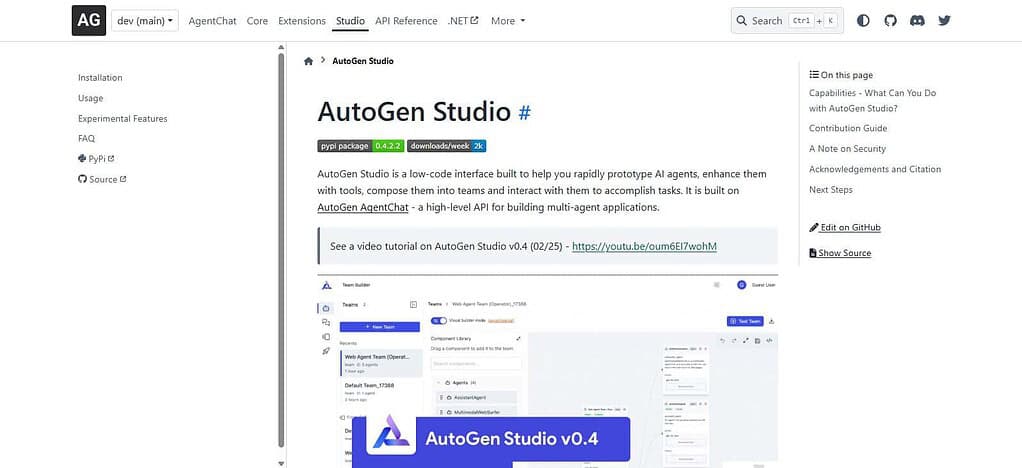Image resolution: width=1022 pixels, height=468 pixels.
Task: Click New Team button in the screenshot preview
Action: click(379, 327)
